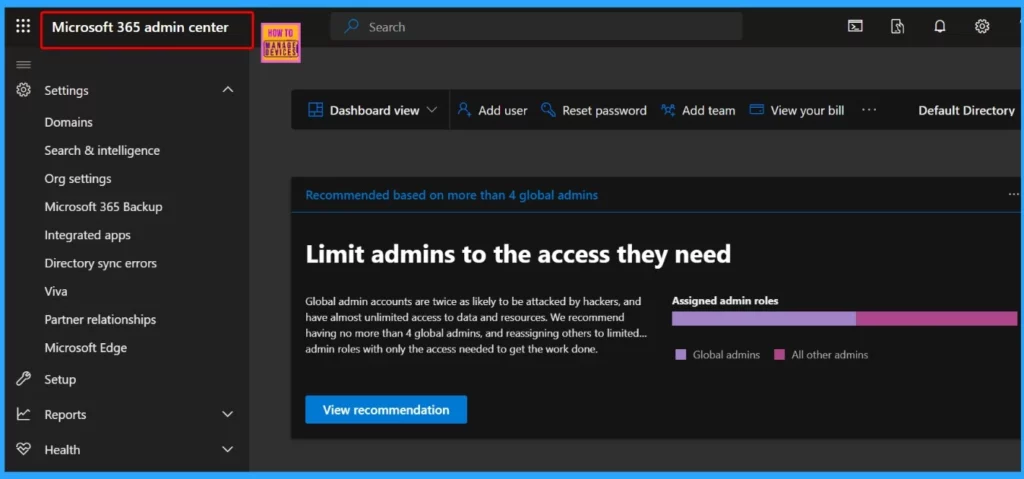Open Microsoft Edge settings
This screenshot has width=1024, height=479.
[86, 348]
